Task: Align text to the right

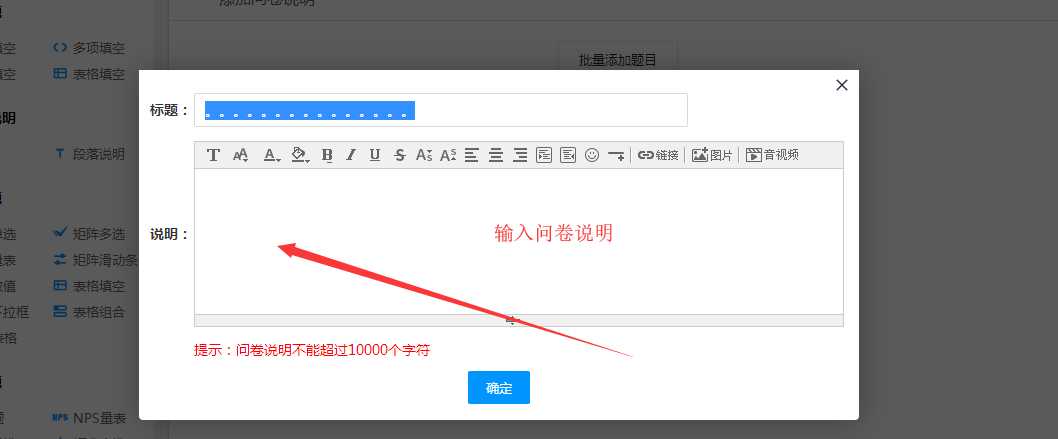Action: (x=520, y=155)
